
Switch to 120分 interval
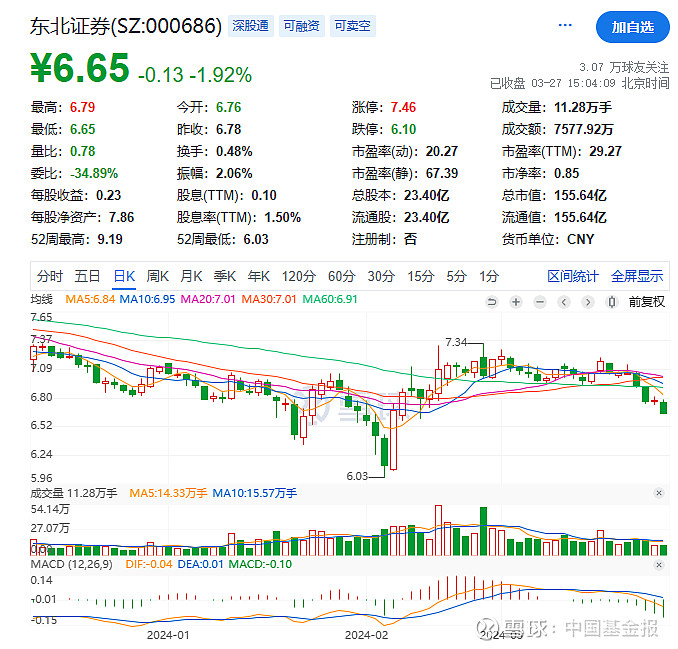pyautogui.click(x=299, y=276)
